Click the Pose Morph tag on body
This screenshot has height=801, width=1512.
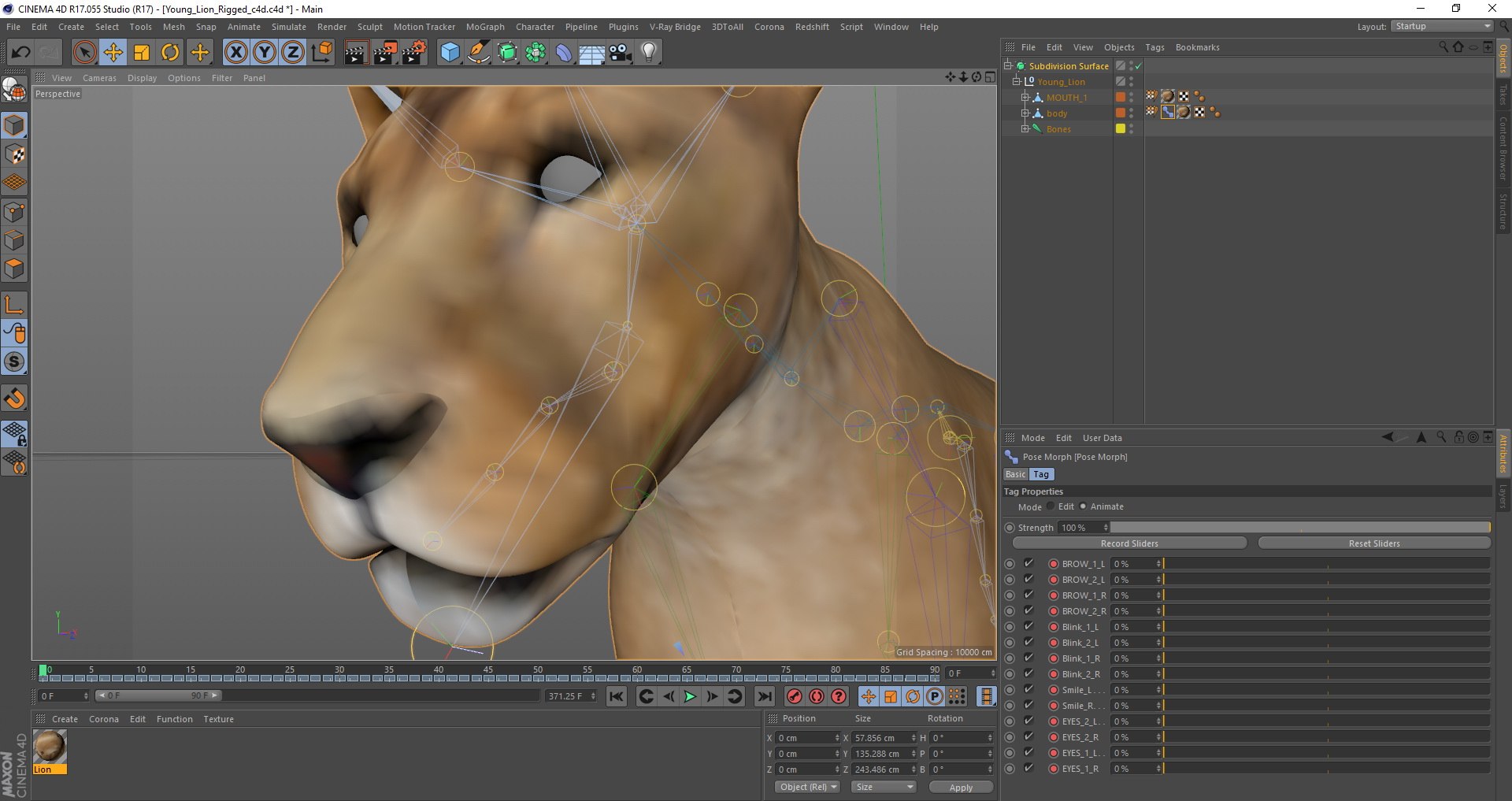pos(1168,113)
